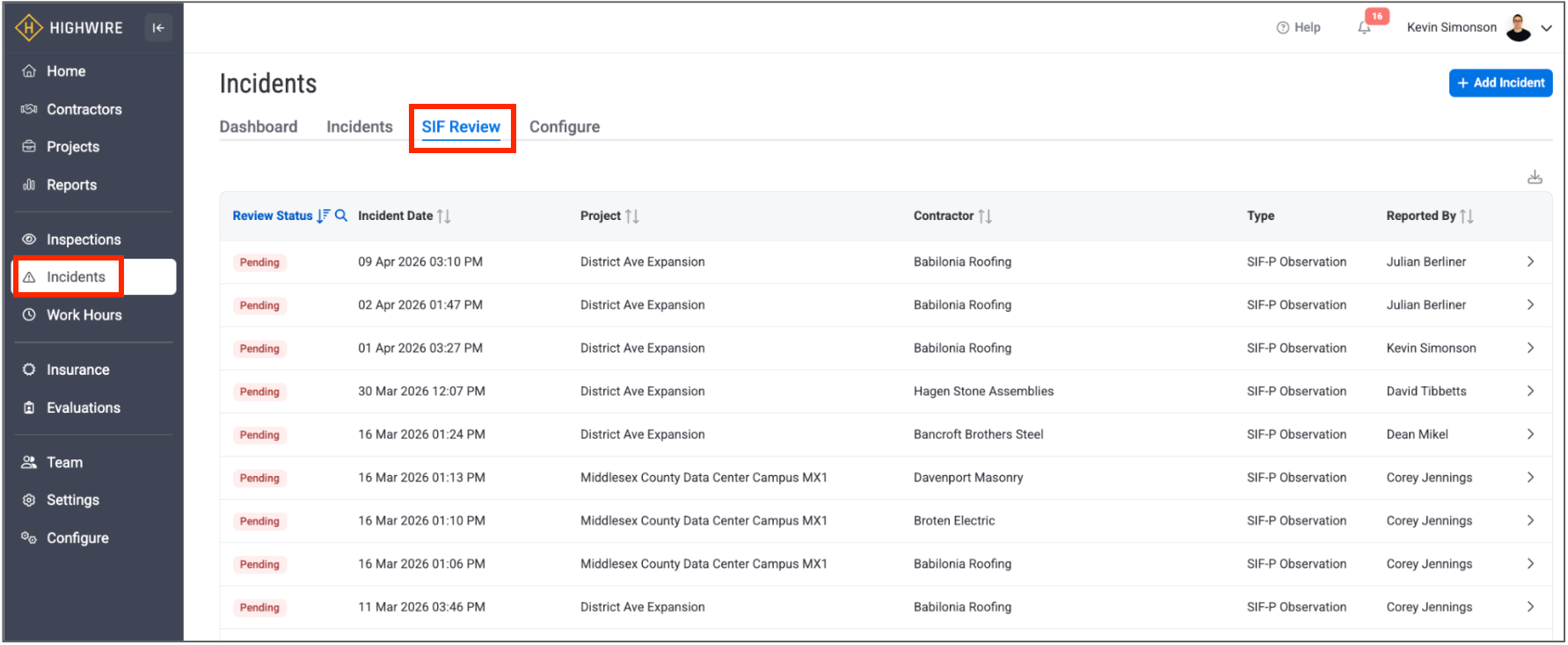
Task: Click the Highwire logo
Action: coord(69,28)
